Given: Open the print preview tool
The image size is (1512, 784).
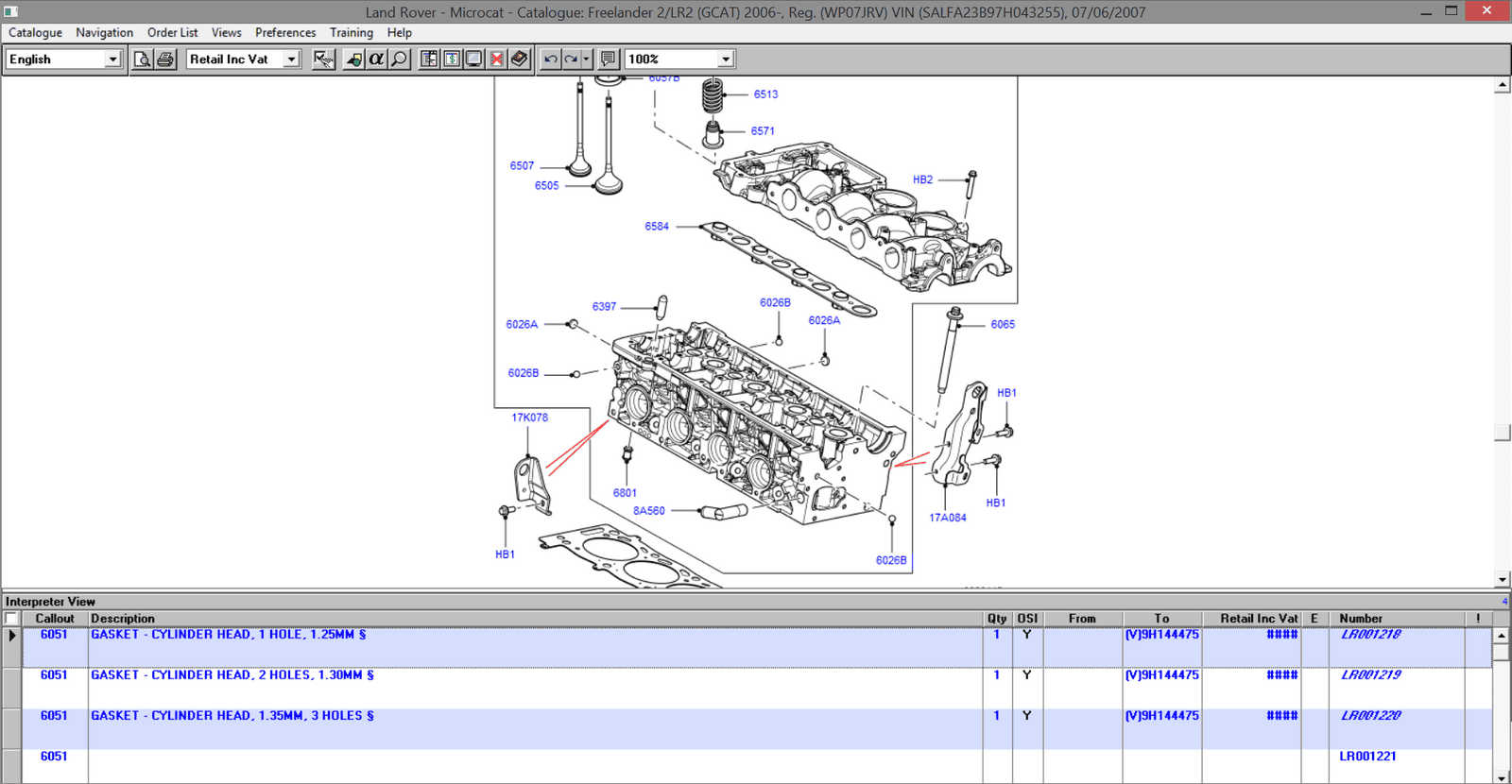Looking at the screenshot, I should coord(142,60).
